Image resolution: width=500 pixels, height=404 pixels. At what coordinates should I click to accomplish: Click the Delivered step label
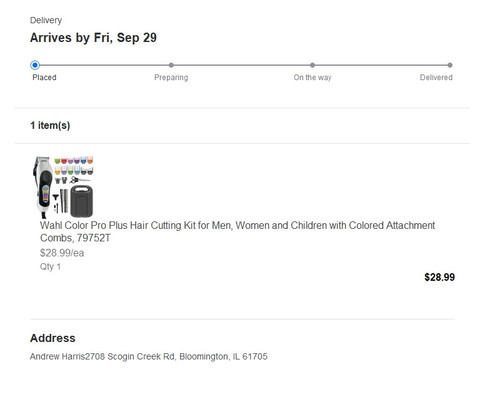coord(436,77)
